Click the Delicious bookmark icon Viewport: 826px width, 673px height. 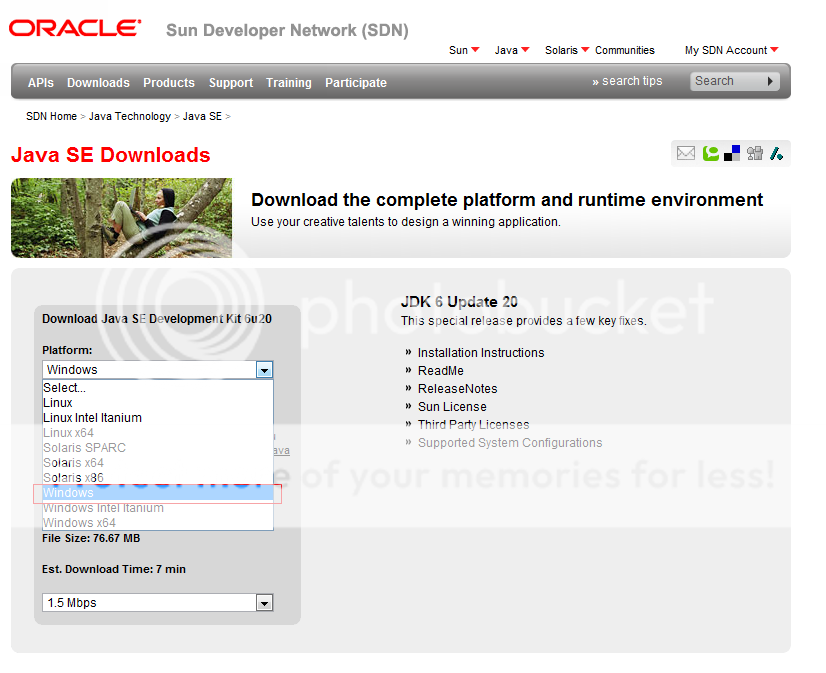pyautogui.click(x=732, y=153)
